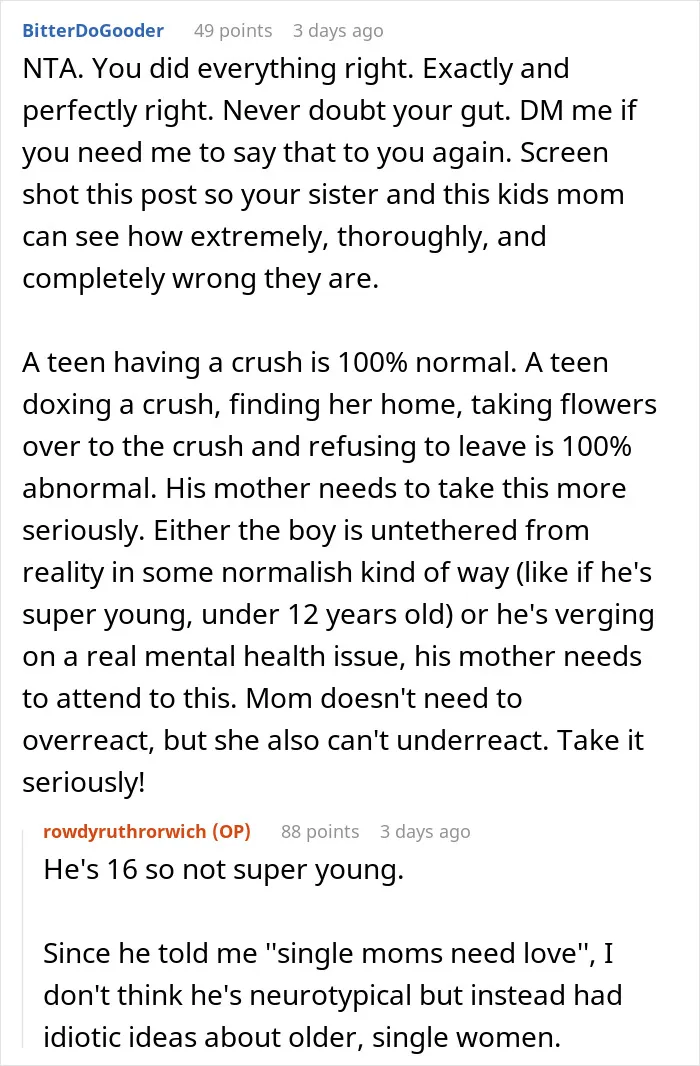Click the final word 'seriously!' in top comment
The image size is (700, 1066).
point(84,783)
